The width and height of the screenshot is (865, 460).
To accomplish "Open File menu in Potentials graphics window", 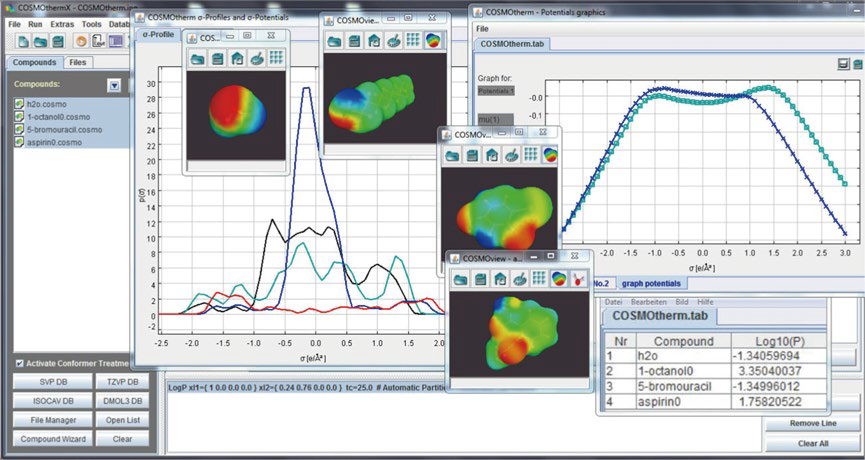I will click(x=482, y=28).
